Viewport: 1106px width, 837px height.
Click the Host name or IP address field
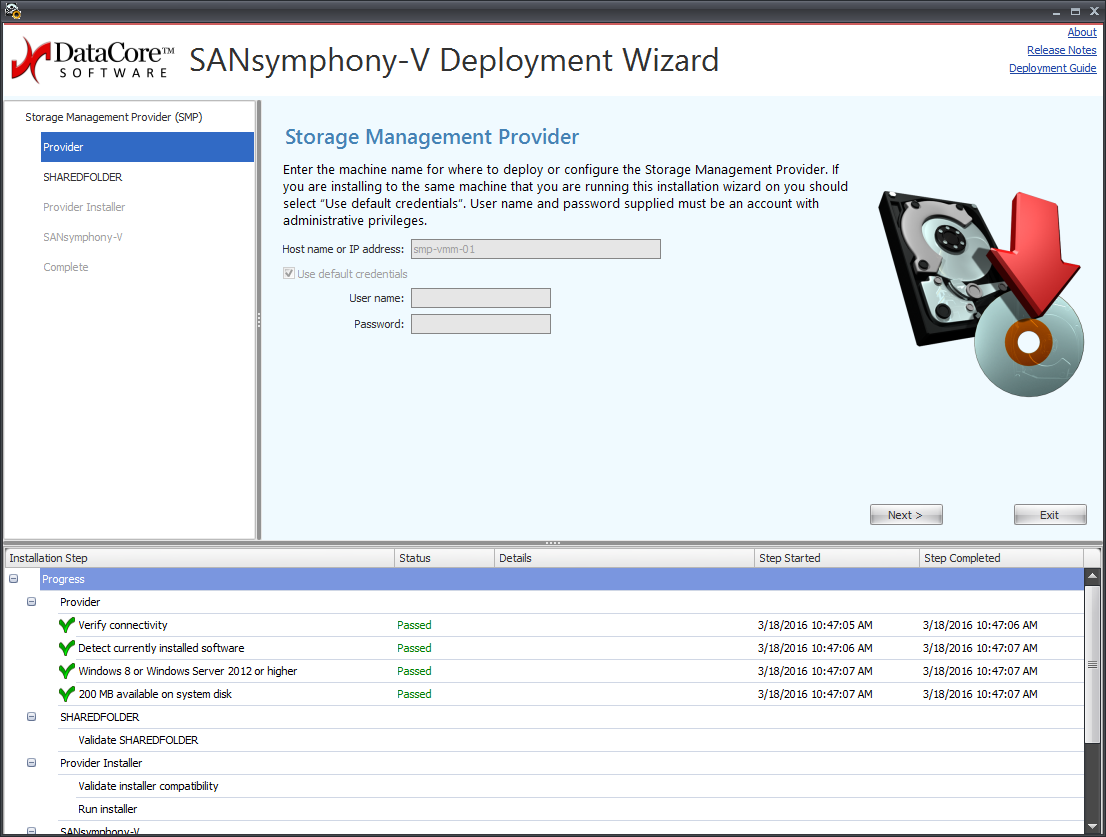[535, 249]
